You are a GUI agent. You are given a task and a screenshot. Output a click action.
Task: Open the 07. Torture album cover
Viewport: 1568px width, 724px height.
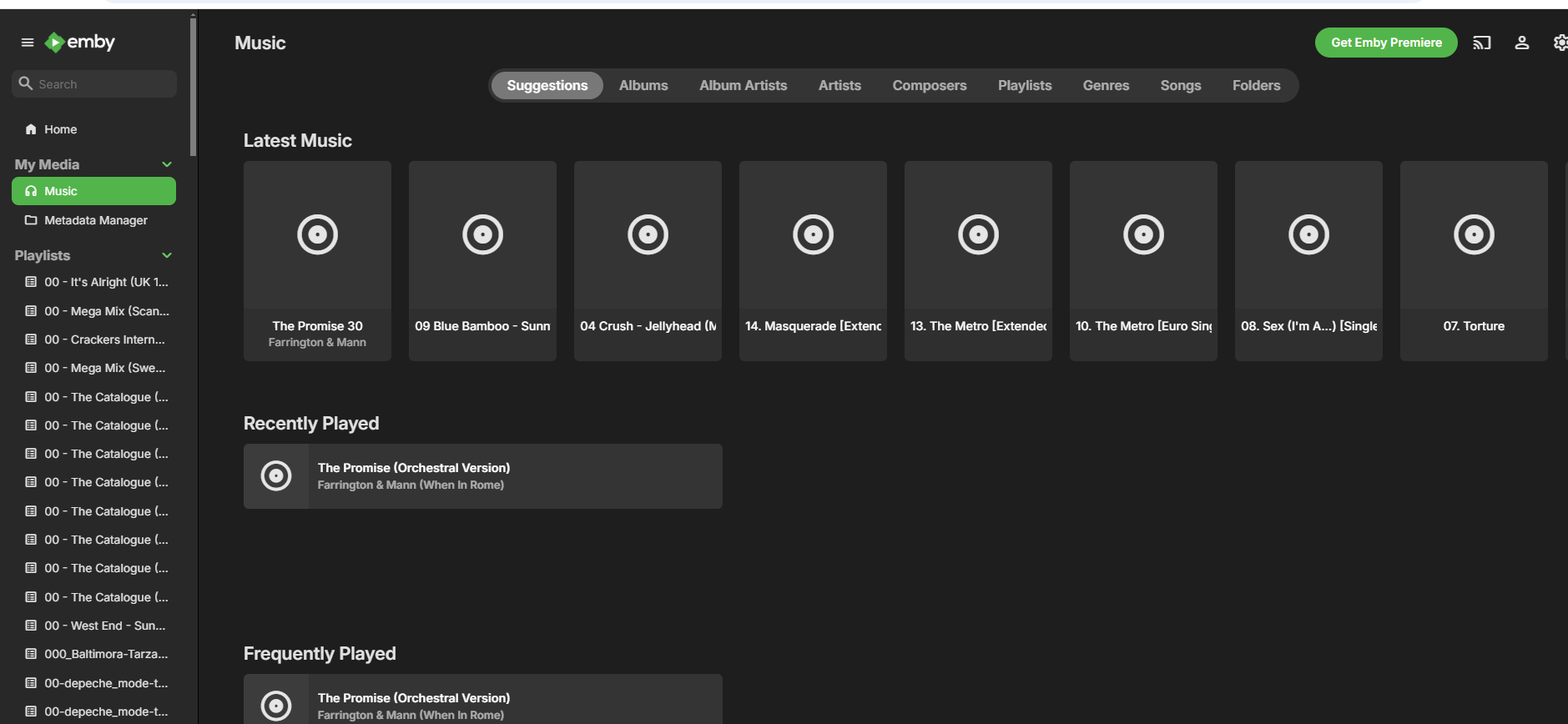(1473, 235)
